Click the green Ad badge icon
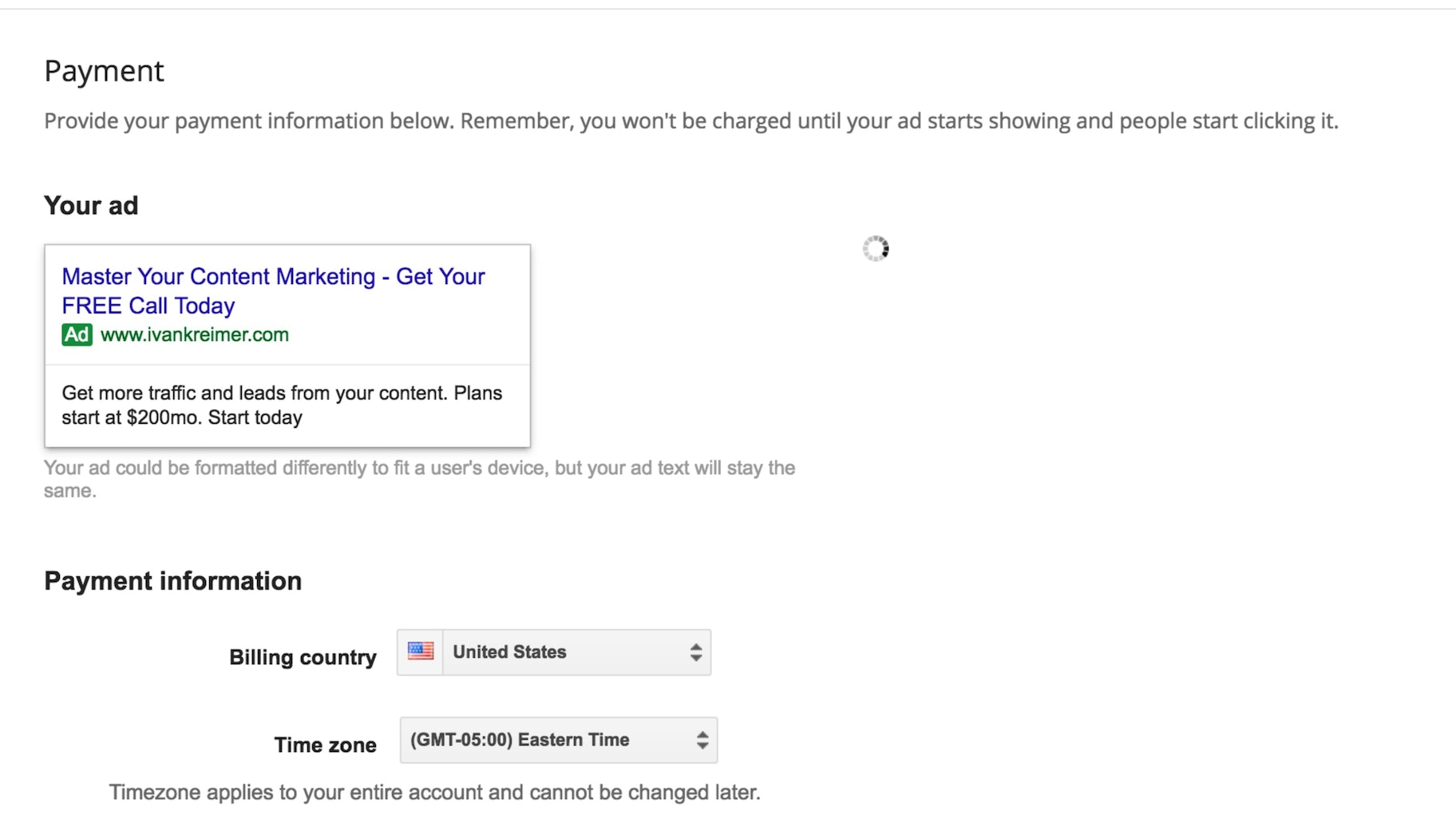This screenshot has height=819, width=1456. tap(77, 334)
